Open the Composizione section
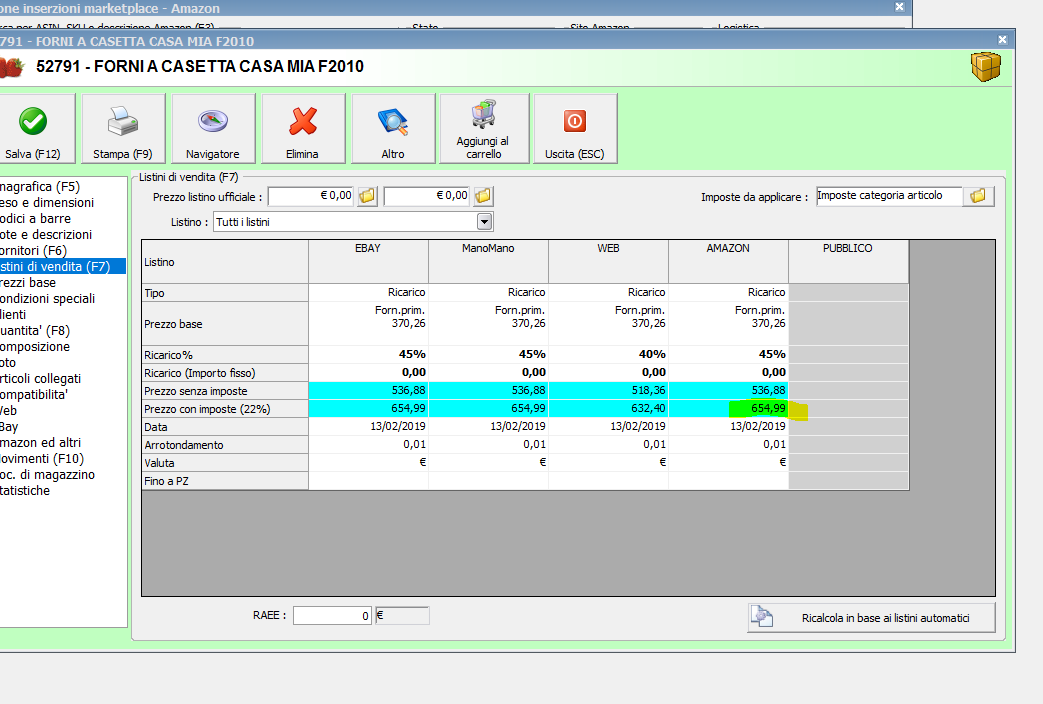Image resolution: width=1043 pixels, height=704 pixels. [35, 347]
